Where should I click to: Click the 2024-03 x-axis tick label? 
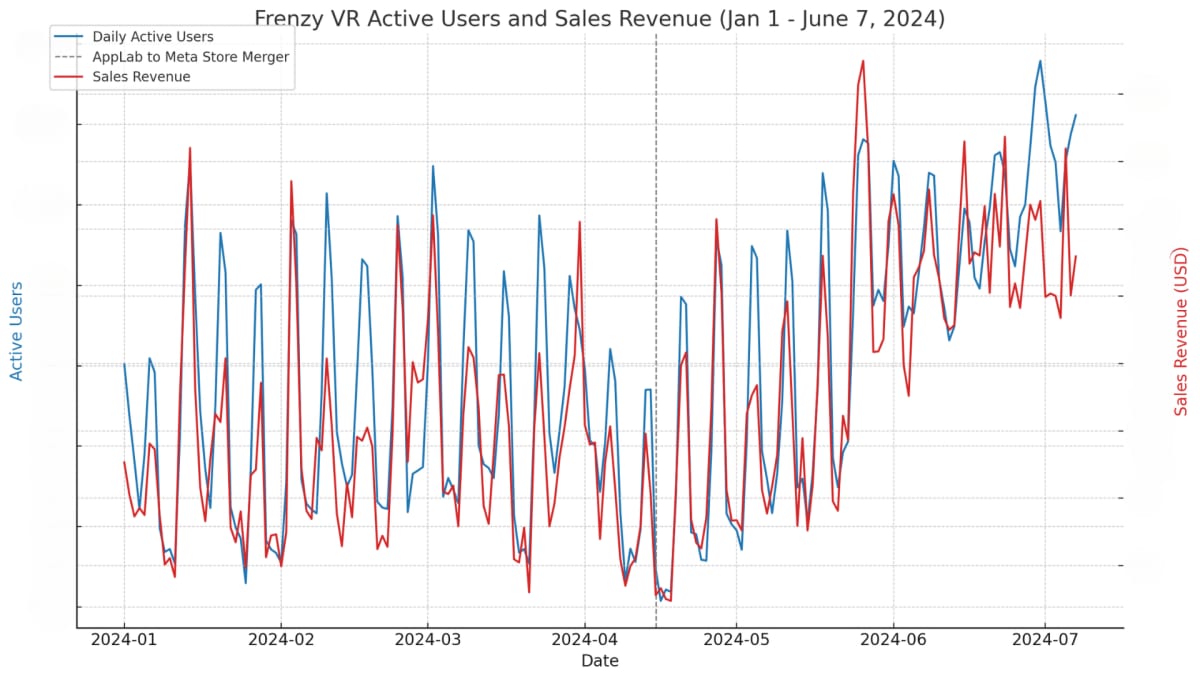tap(428, 639)
